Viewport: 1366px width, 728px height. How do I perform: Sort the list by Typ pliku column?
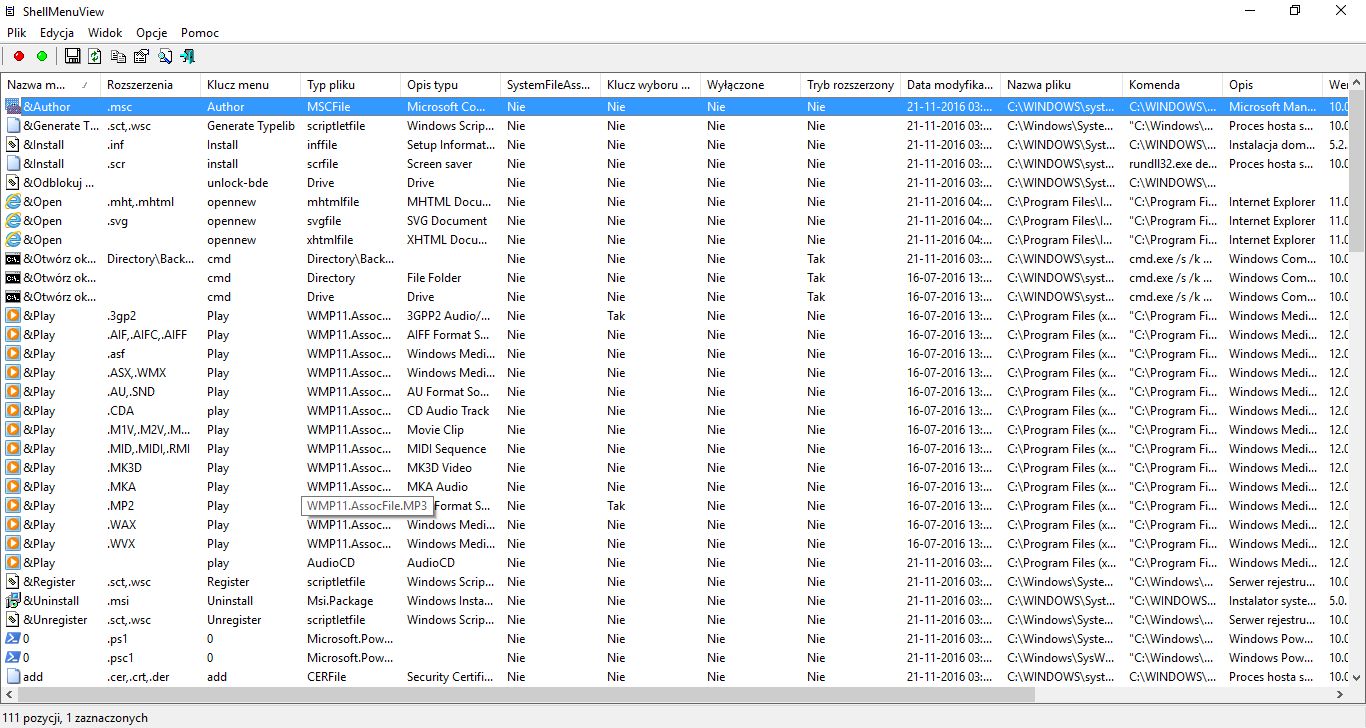click(335, 84)
